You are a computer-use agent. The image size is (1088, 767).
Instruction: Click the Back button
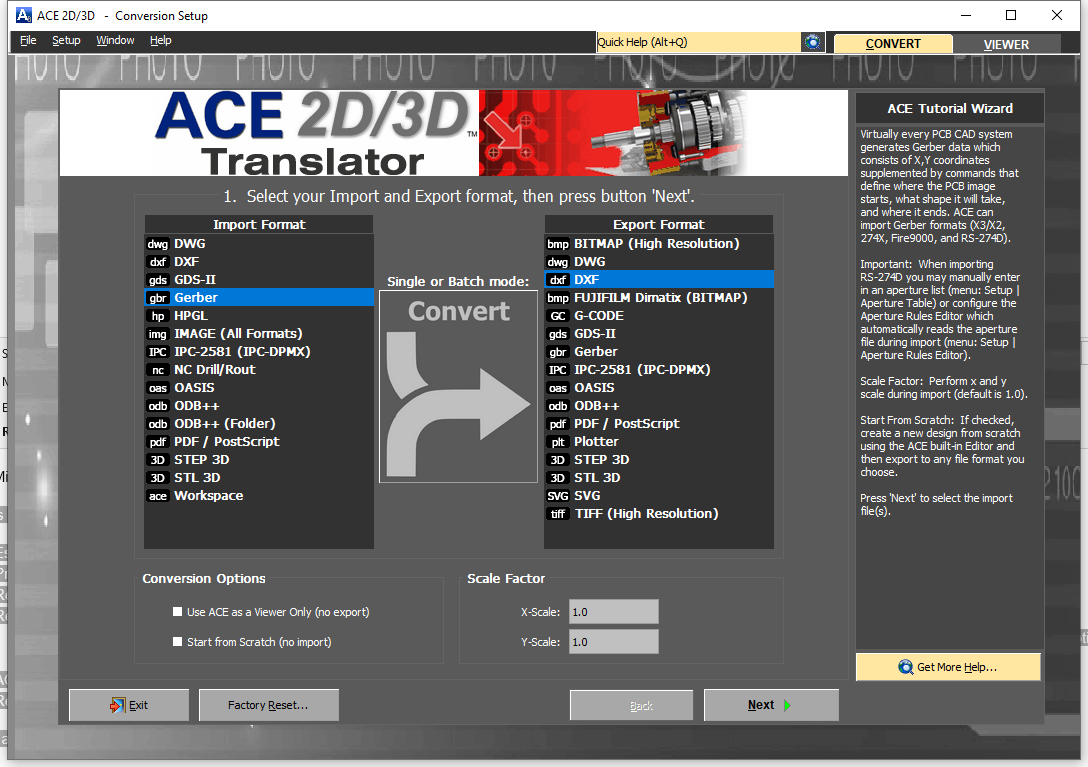coord(631,705)
